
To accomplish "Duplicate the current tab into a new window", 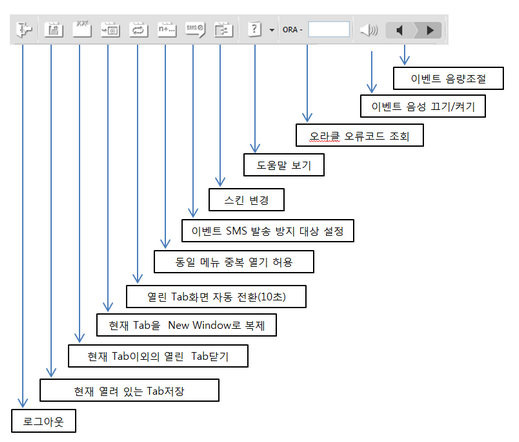I will (x=110, y=30).
